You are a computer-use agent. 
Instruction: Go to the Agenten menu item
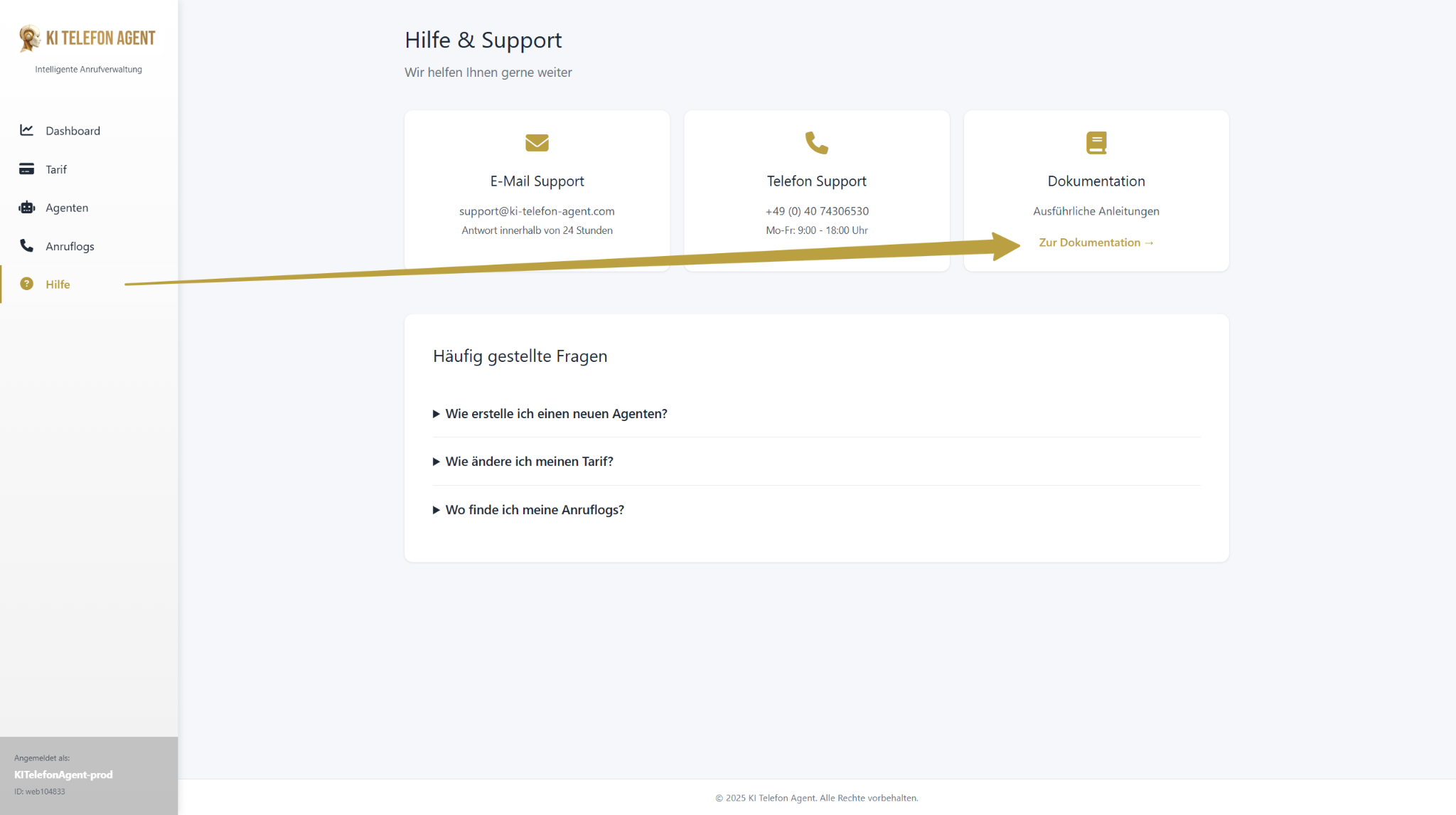(x=67, y=208)
